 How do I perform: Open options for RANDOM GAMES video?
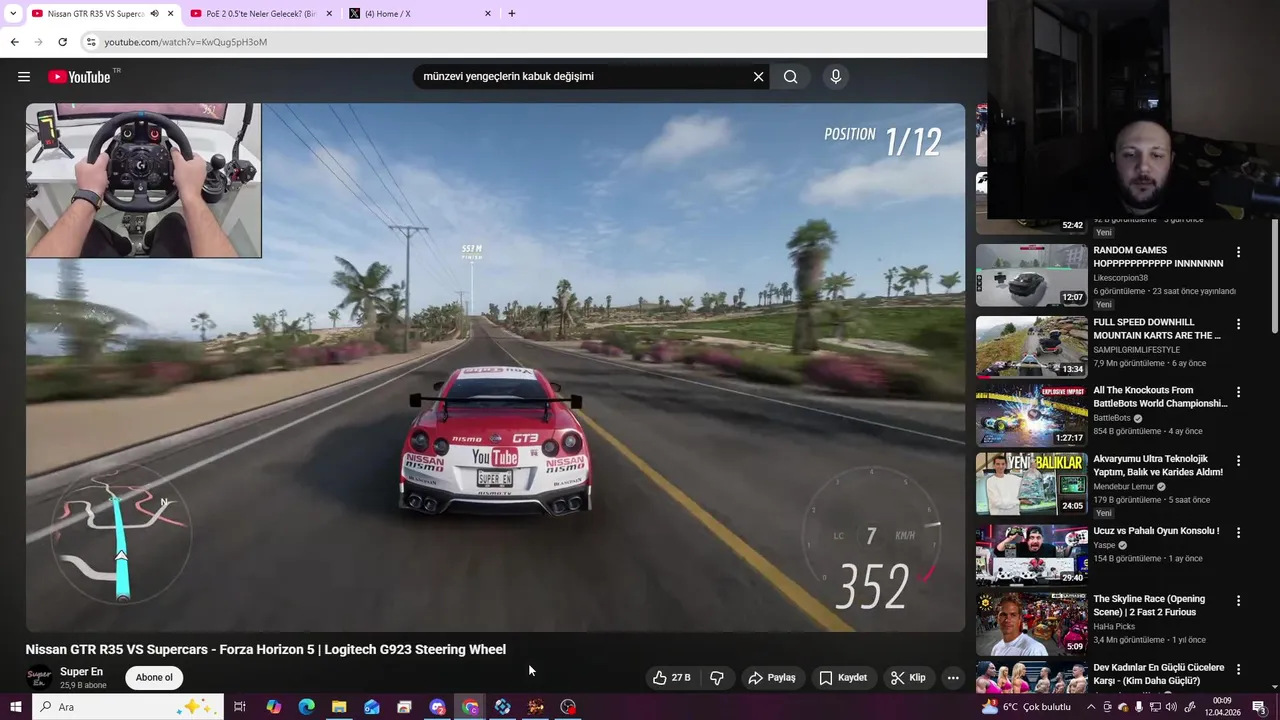(1238, 253)
